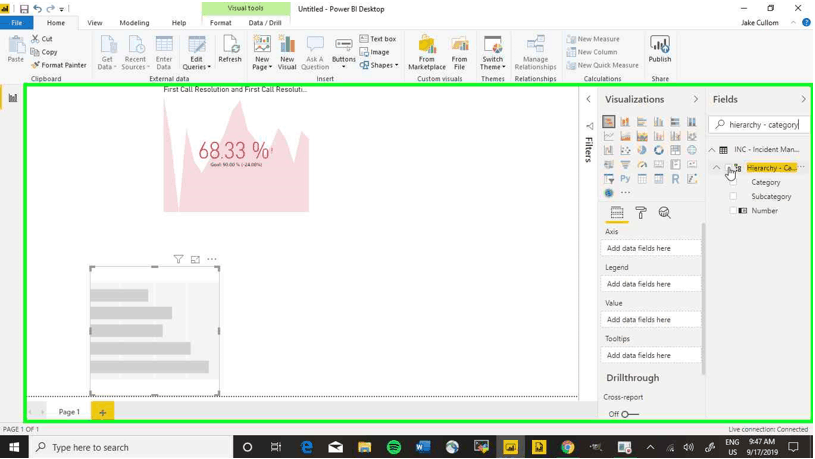Save the report from quick access toolbar
Viewport: 815px width, 459px height.
coord(24,9)
